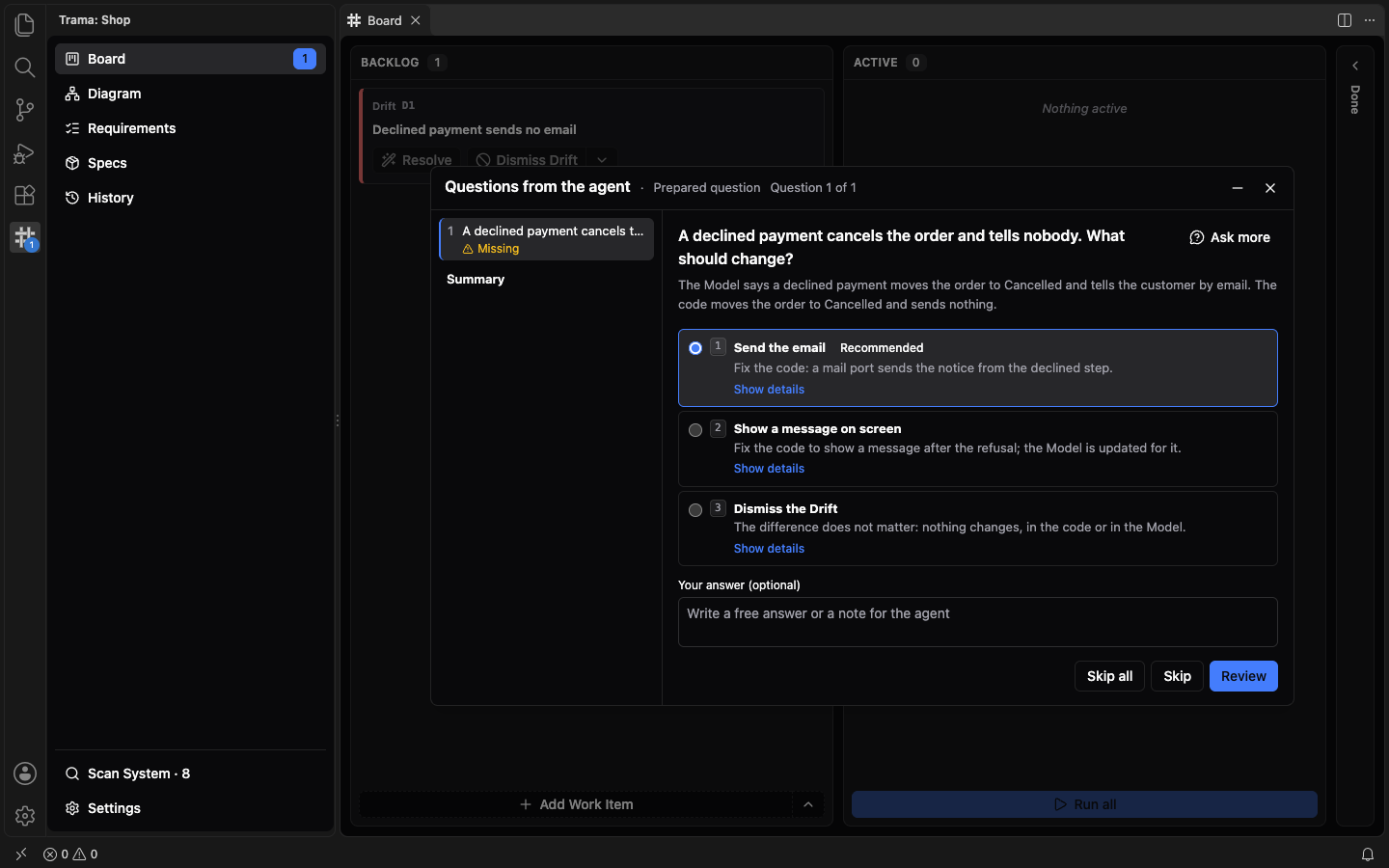Viewport: 1389px width, 868px height.
Task: Click the Missing warning label
Action: pyautogui.click(x=491, y=249)
